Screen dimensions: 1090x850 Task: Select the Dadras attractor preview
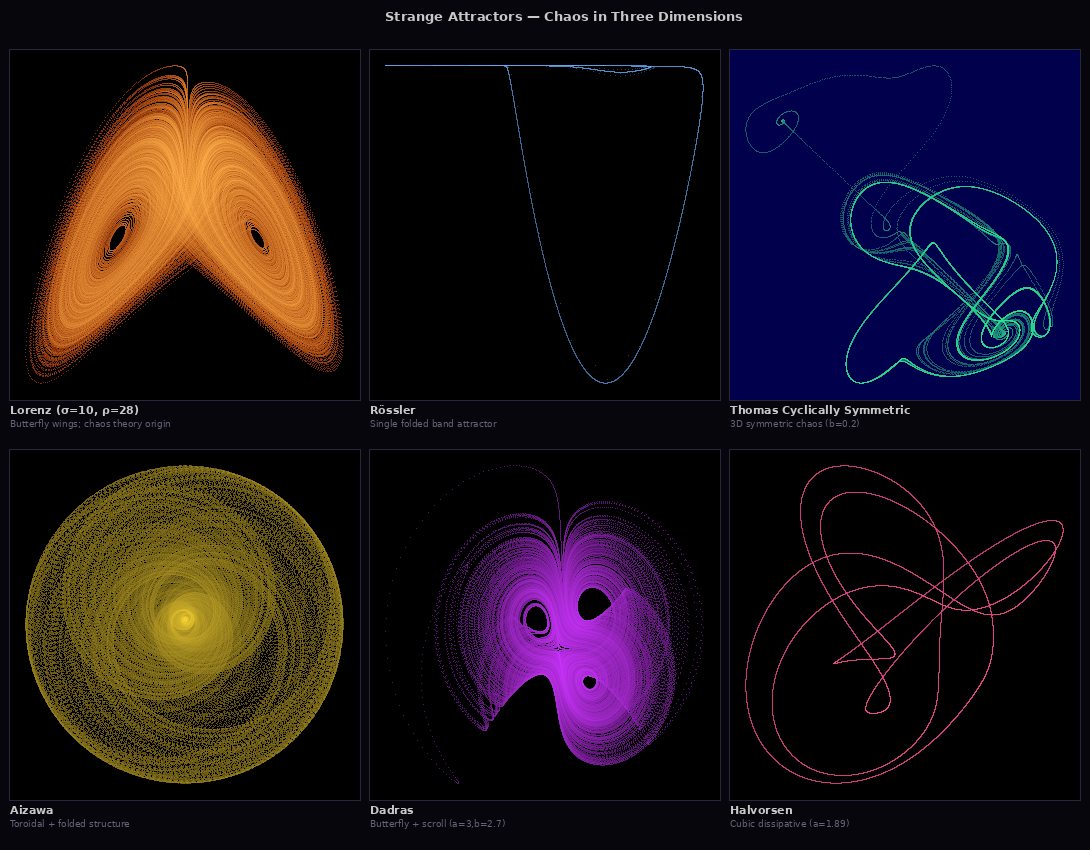(x=544, y=623)
